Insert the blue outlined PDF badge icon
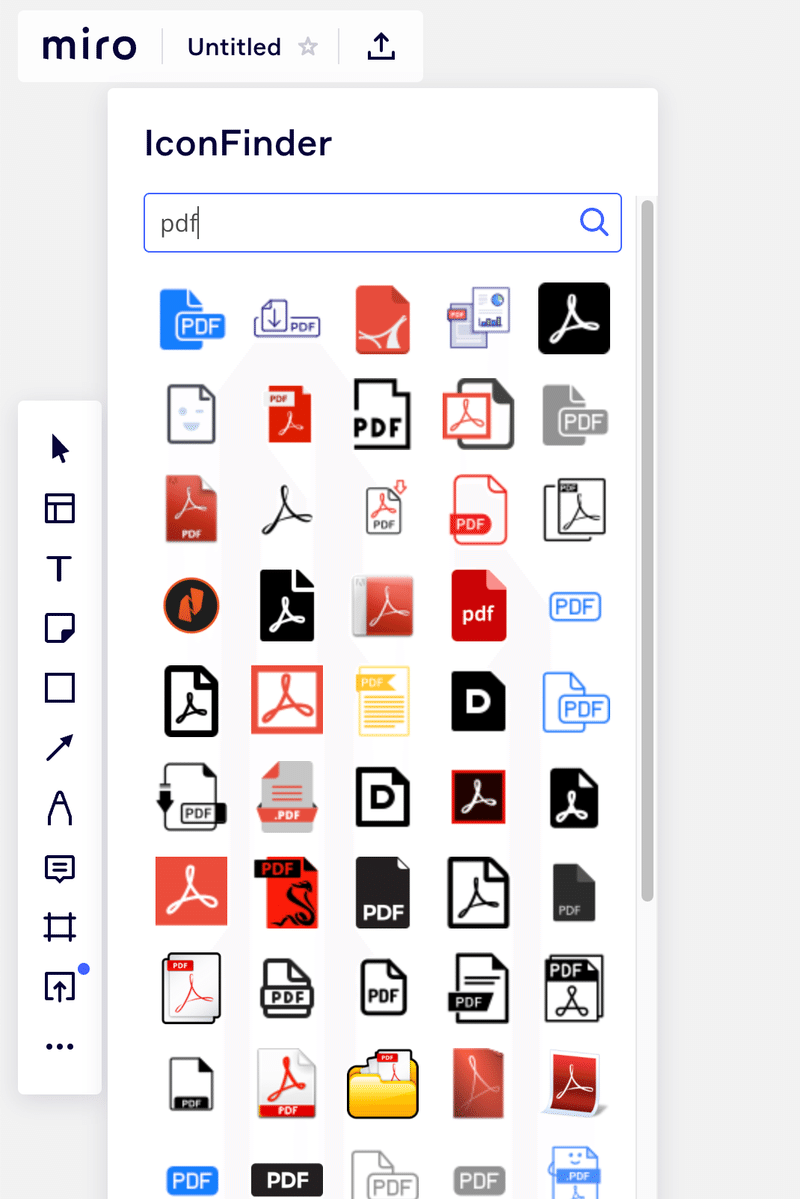Viewport: 800px width, 1199px height. pyautogui.click(x=574, y=606)
